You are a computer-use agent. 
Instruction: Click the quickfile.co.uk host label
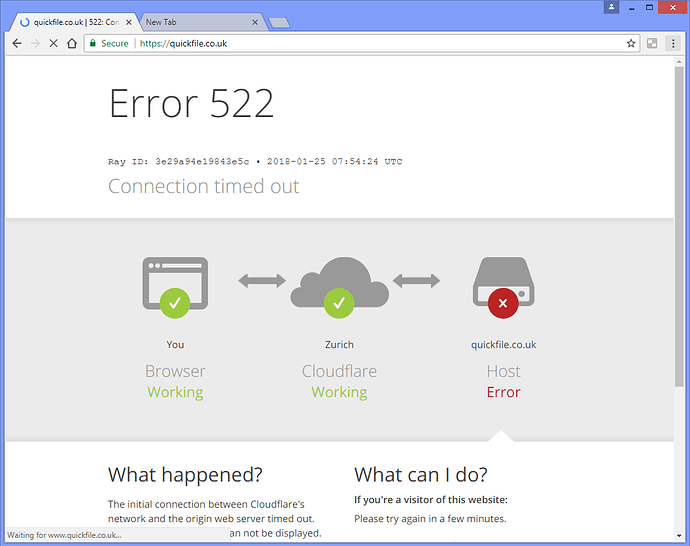click(503, 344)
